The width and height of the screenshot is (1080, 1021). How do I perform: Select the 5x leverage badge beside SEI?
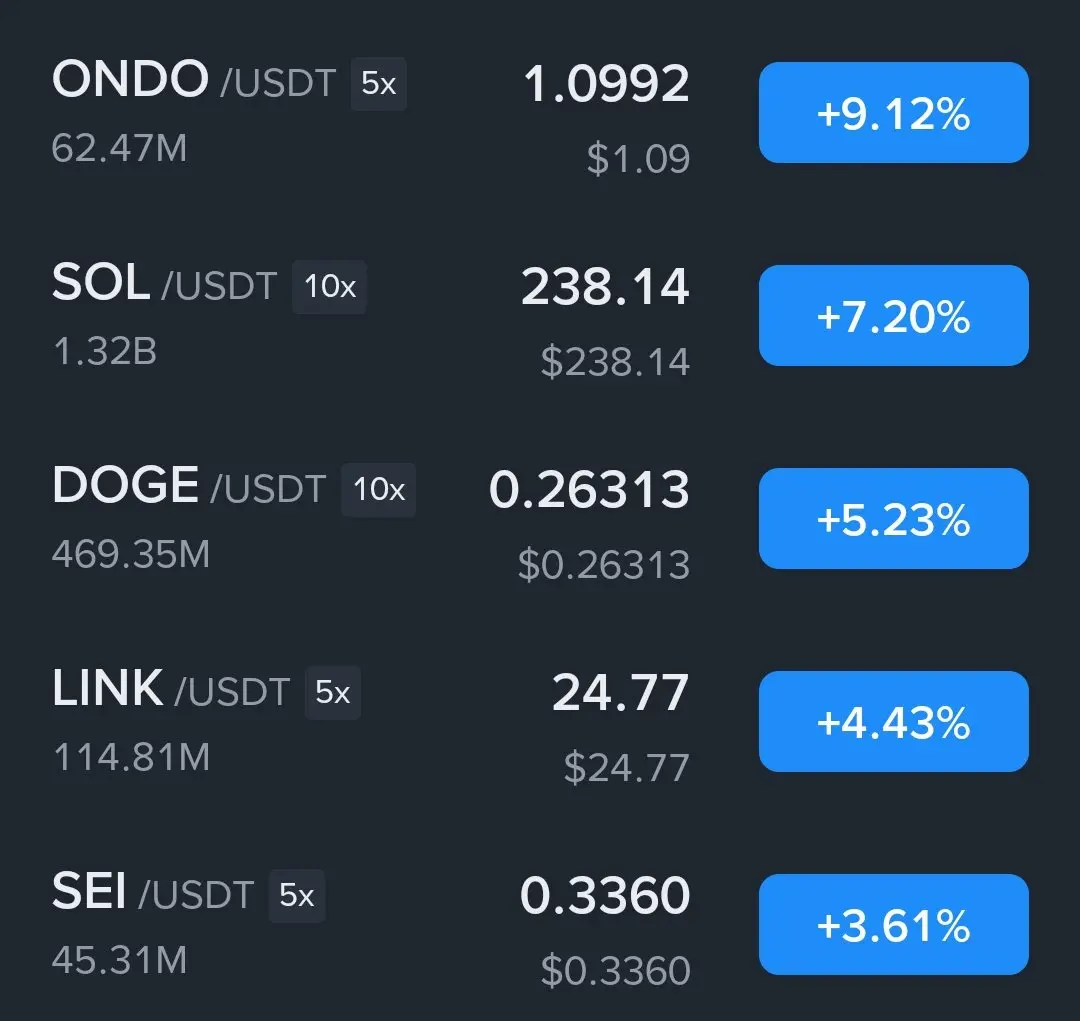pyautogui.click(x=297, y=896)
